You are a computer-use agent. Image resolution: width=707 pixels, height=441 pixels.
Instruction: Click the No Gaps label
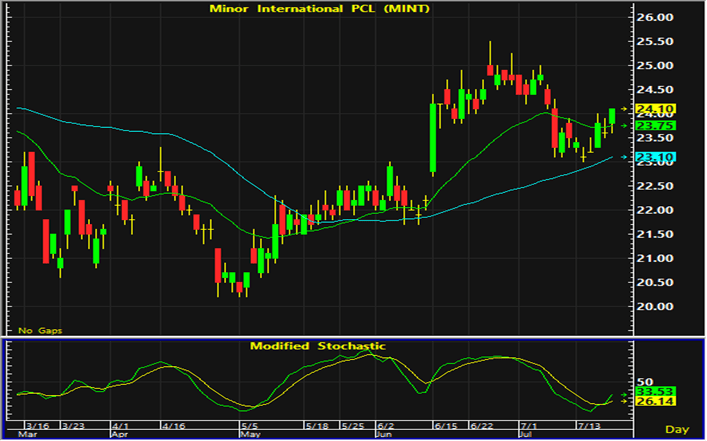pyautogui.click(x=40, y=331)
